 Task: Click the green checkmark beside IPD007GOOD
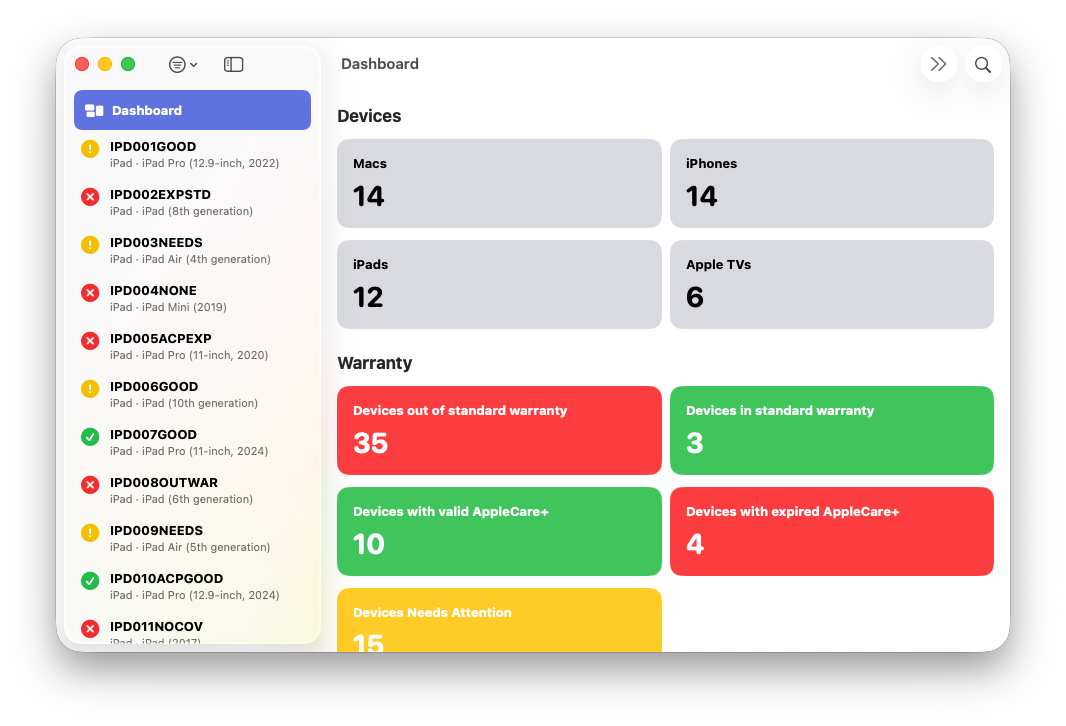(90, 436)
